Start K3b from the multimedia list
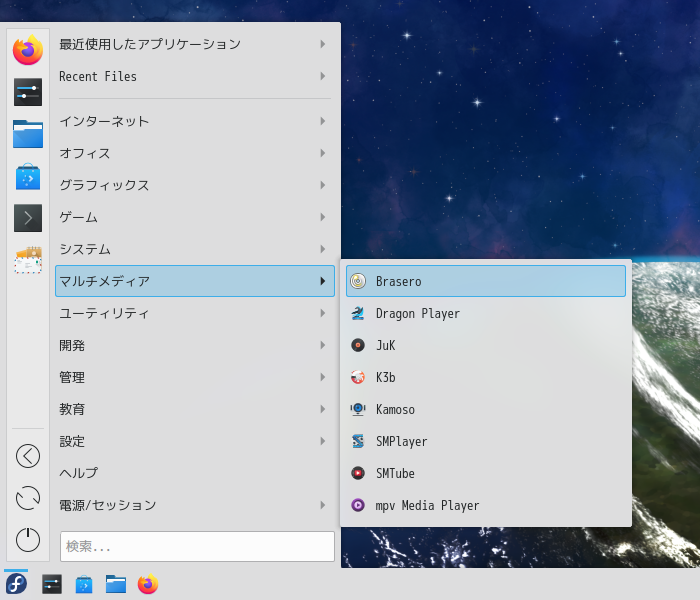Image resolution: width=700 pixels, height=600 pixels. point(486,377)
